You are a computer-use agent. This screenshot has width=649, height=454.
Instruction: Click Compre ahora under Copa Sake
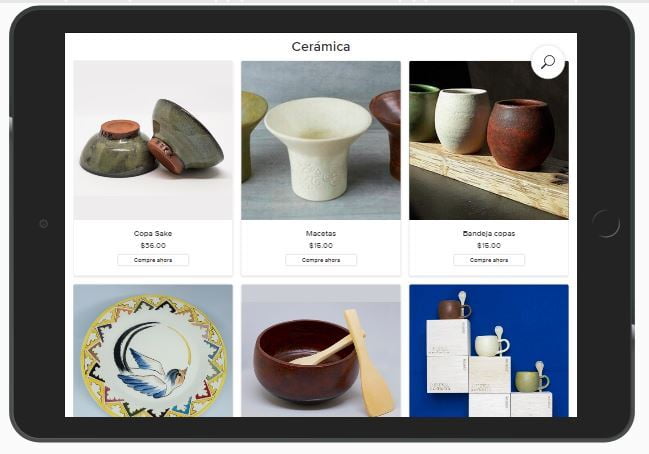153,260
